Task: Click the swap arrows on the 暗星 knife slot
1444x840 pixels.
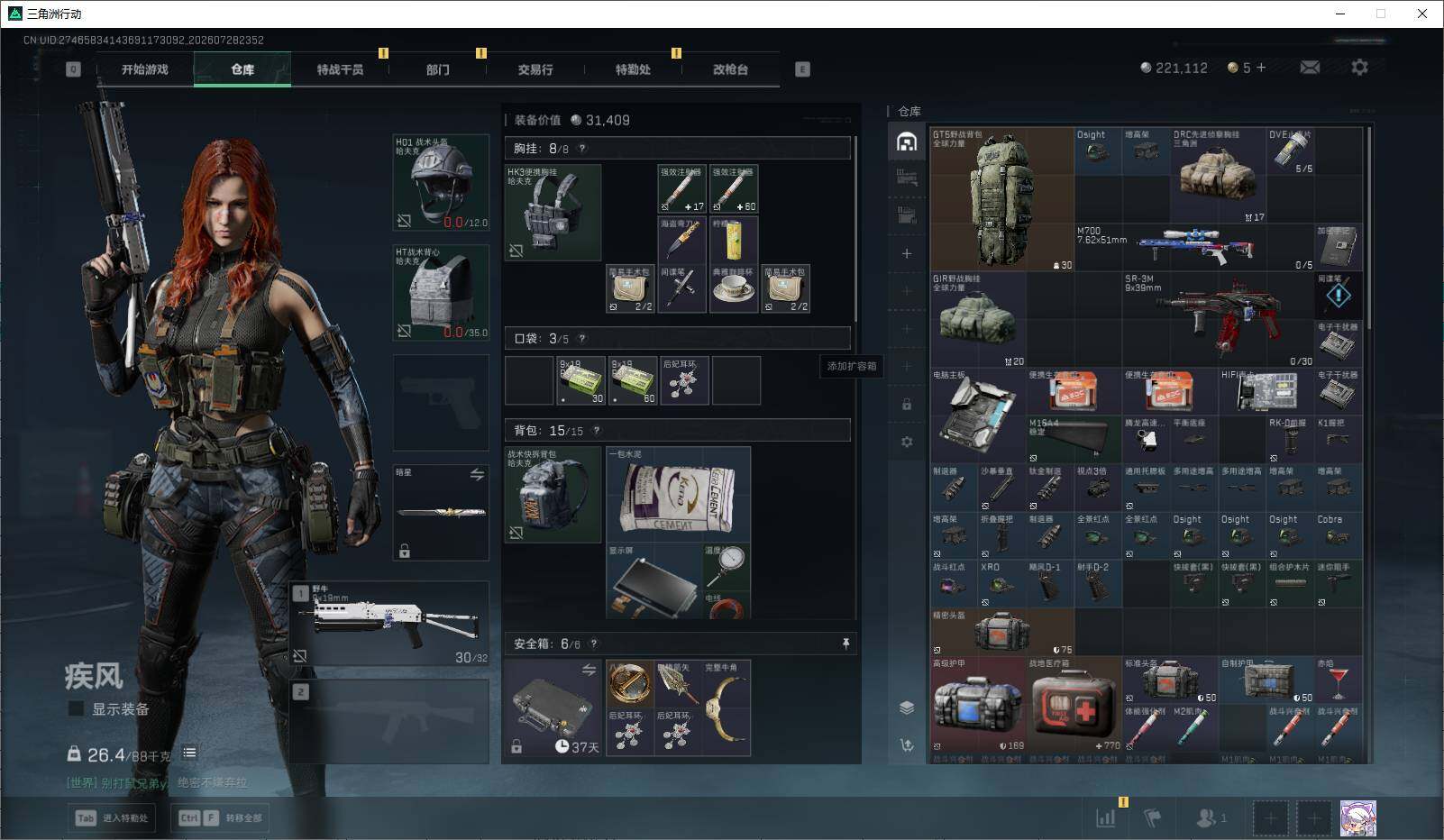Action: pos(477,474)
